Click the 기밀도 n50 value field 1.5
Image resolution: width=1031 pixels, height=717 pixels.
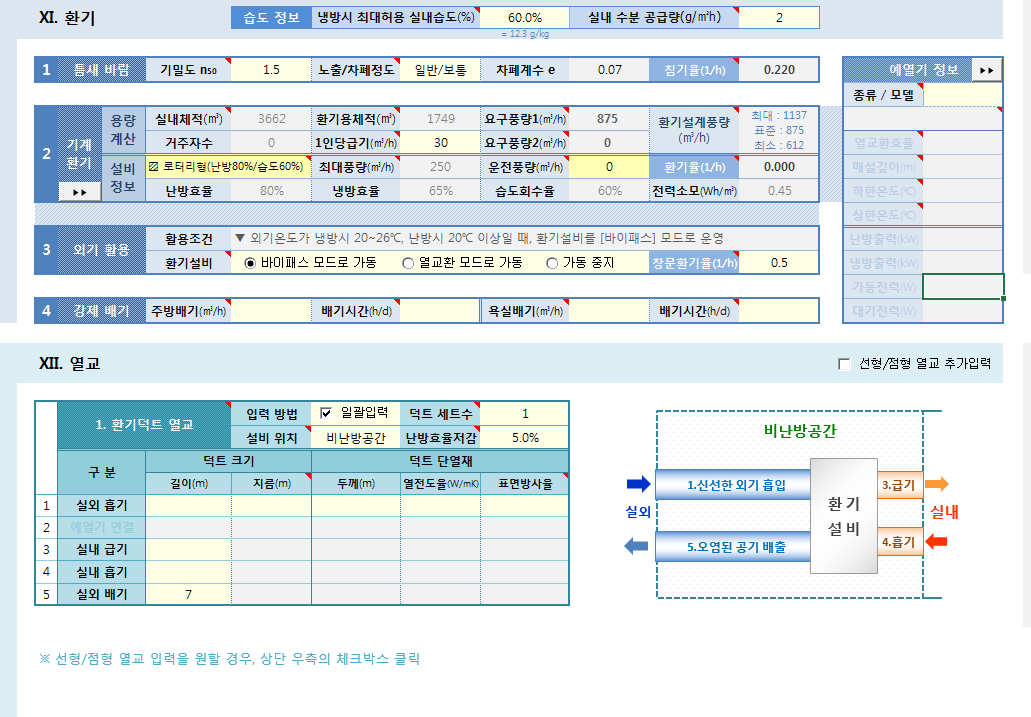(x=271, y=70)
